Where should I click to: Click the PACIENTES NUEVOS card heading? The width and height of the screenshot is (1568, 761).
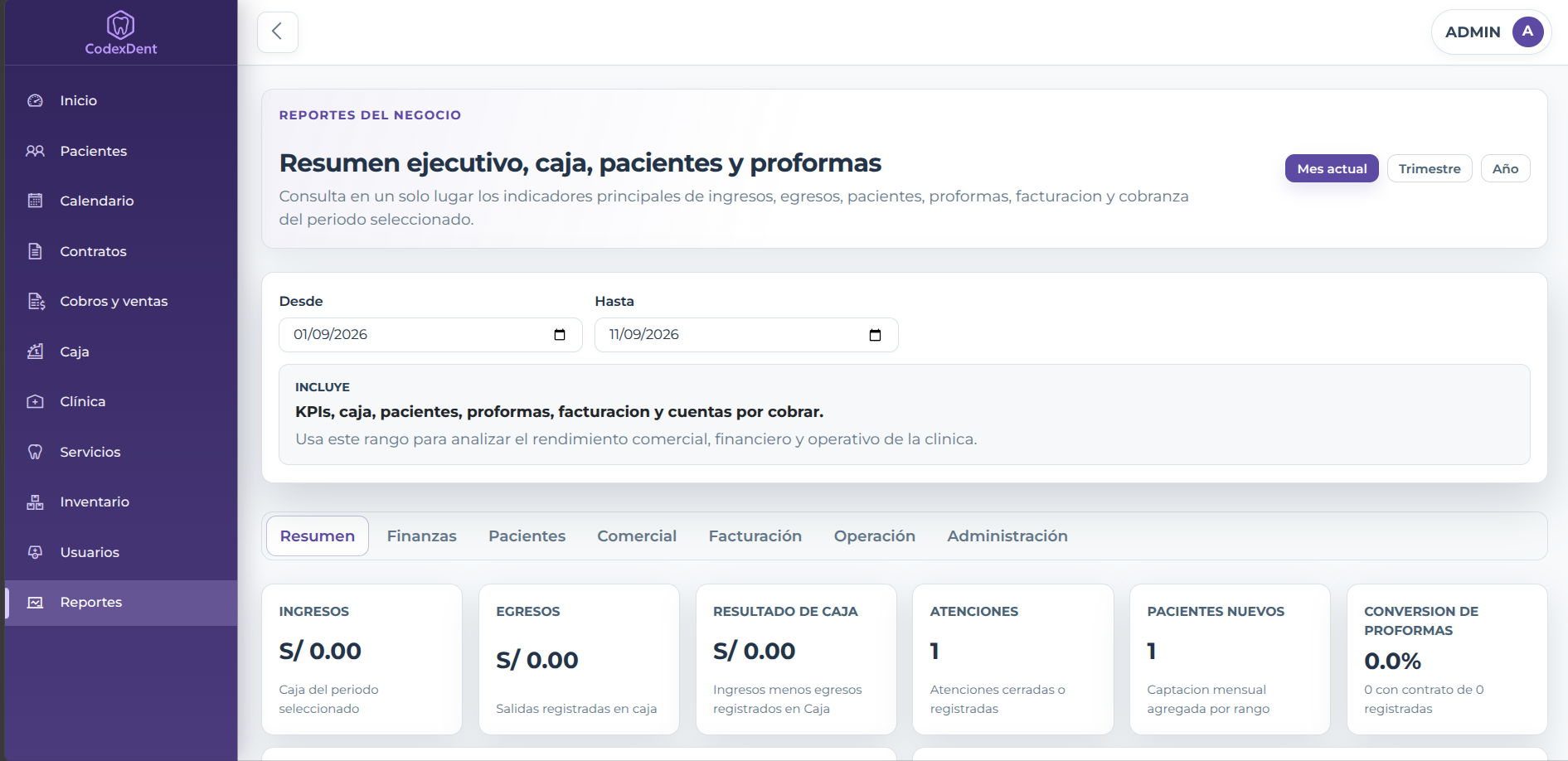(1216, 611)
